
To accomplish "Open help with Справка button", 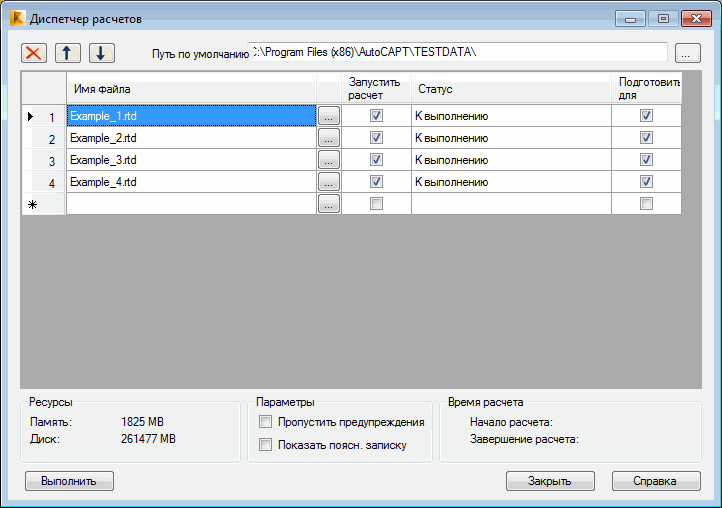I will point(656,481).
